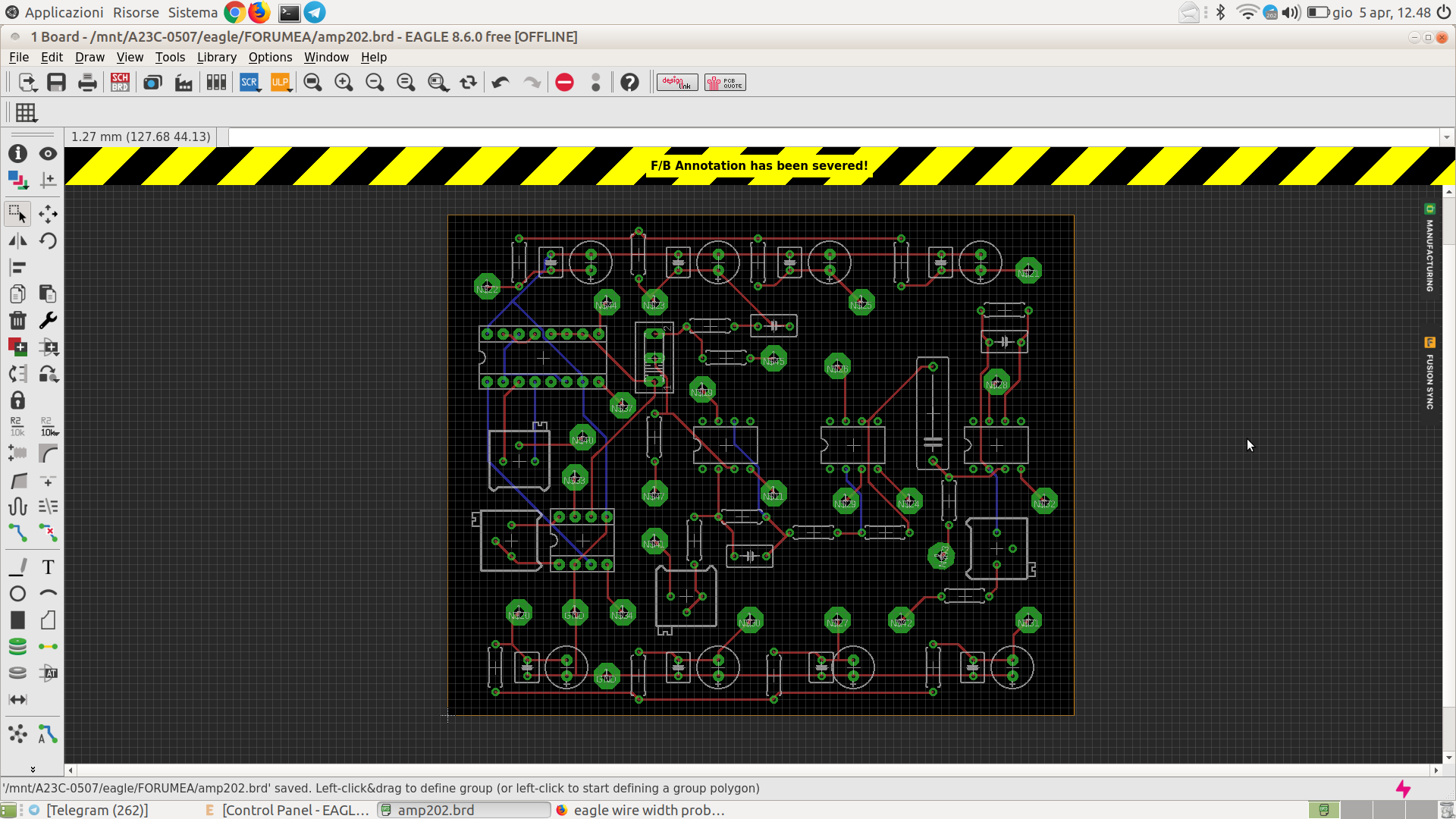Select the Line draw tool
The width and height of the screenshot is (1456, 819).
tap(17, 567)
